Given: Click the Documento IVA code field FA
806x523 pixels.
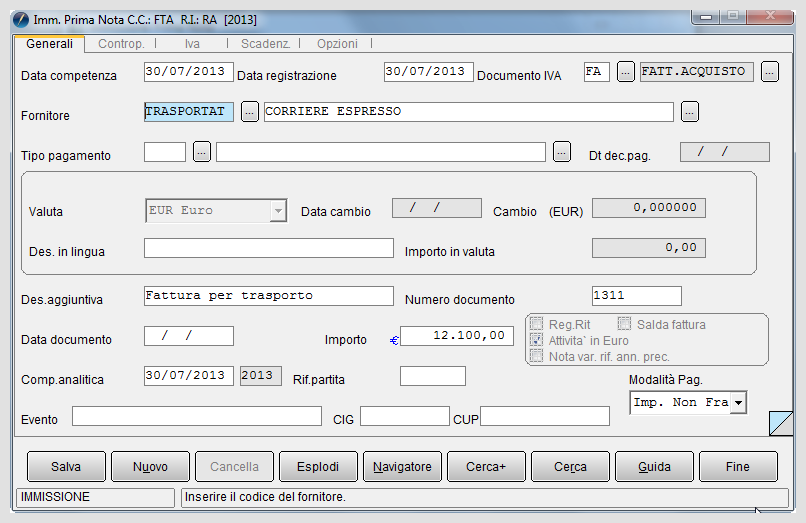Looking at the screenshot, I should pos(597,72).
